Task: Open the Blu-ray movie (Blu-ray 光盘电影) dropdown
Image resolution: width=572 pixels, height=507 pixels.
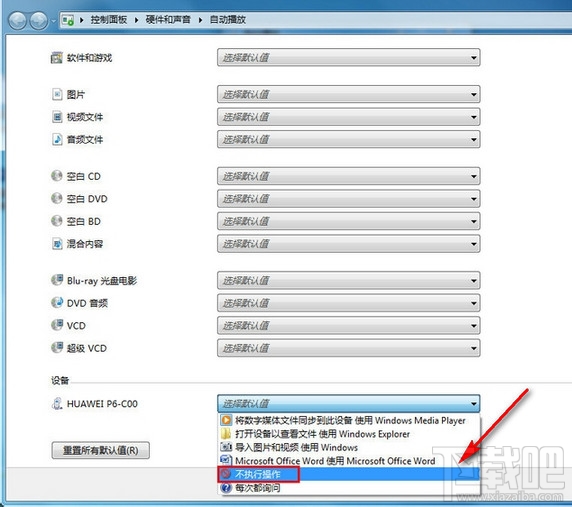Action: point(348,280)
